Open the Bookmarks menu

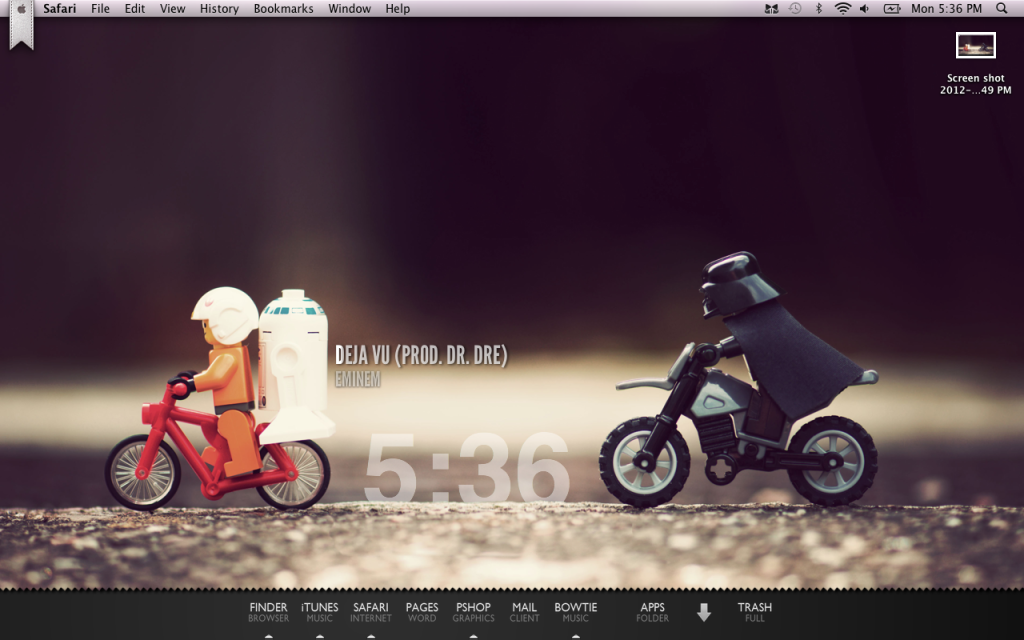pyautogui.click(x=283, y=8)
